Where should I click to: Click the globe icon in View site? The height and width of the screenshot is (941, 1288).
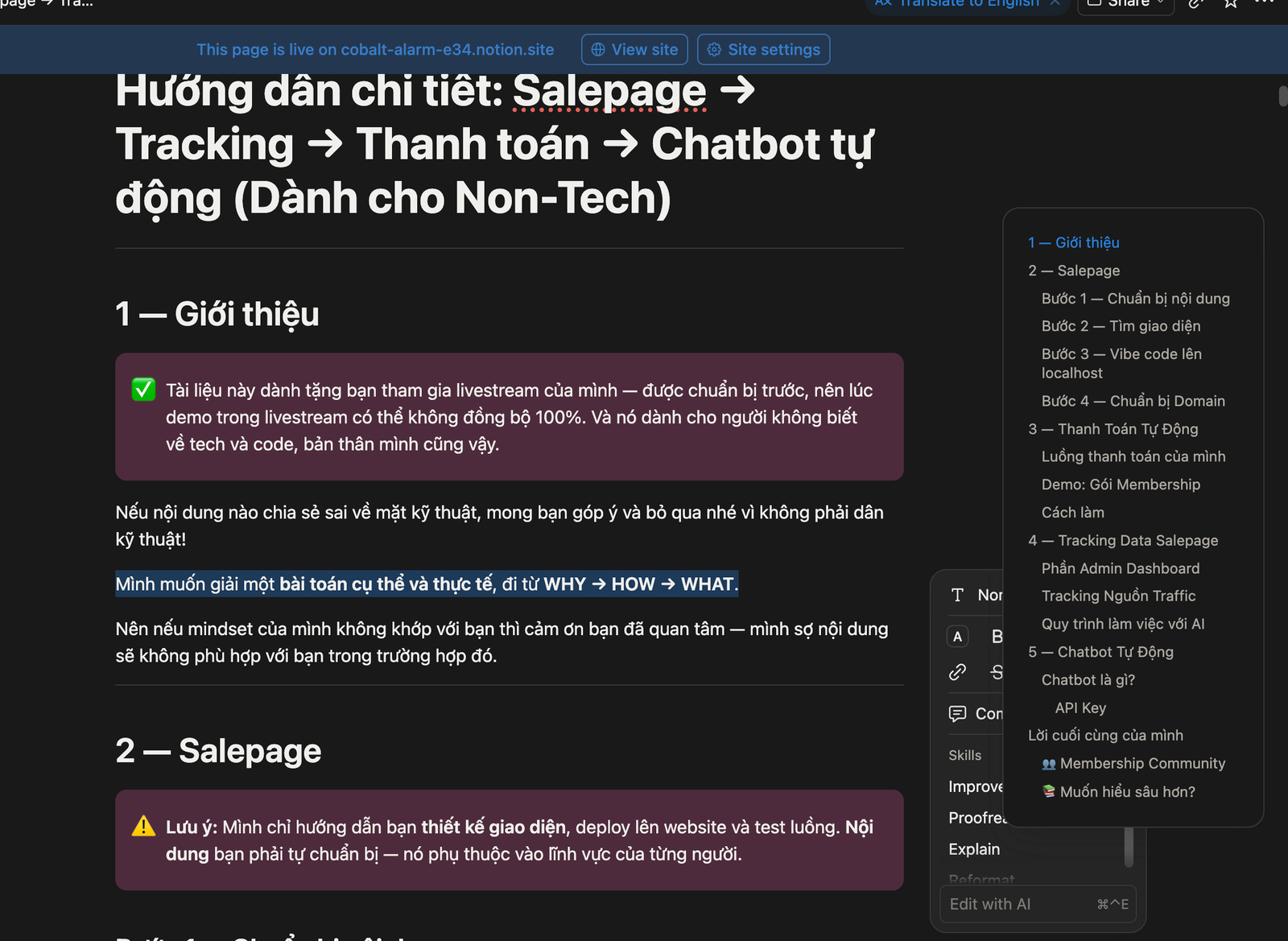click(x=598, y=50)
